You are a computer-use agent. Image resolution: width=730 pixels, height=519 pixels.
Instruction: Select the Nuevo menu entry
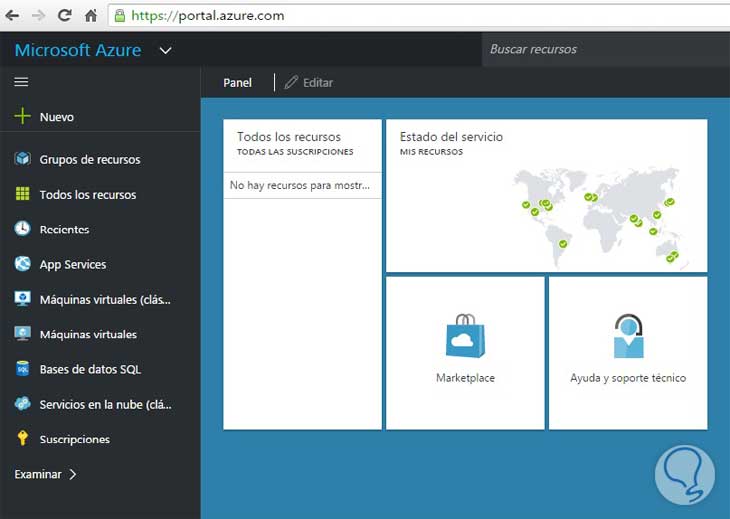57,117
